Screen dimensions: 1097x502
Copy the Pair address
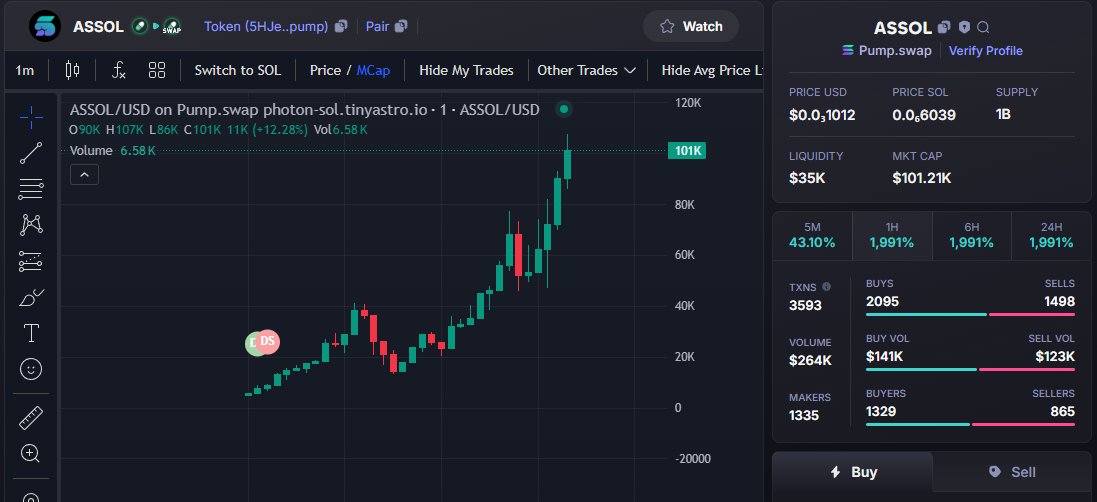(401, 27)
